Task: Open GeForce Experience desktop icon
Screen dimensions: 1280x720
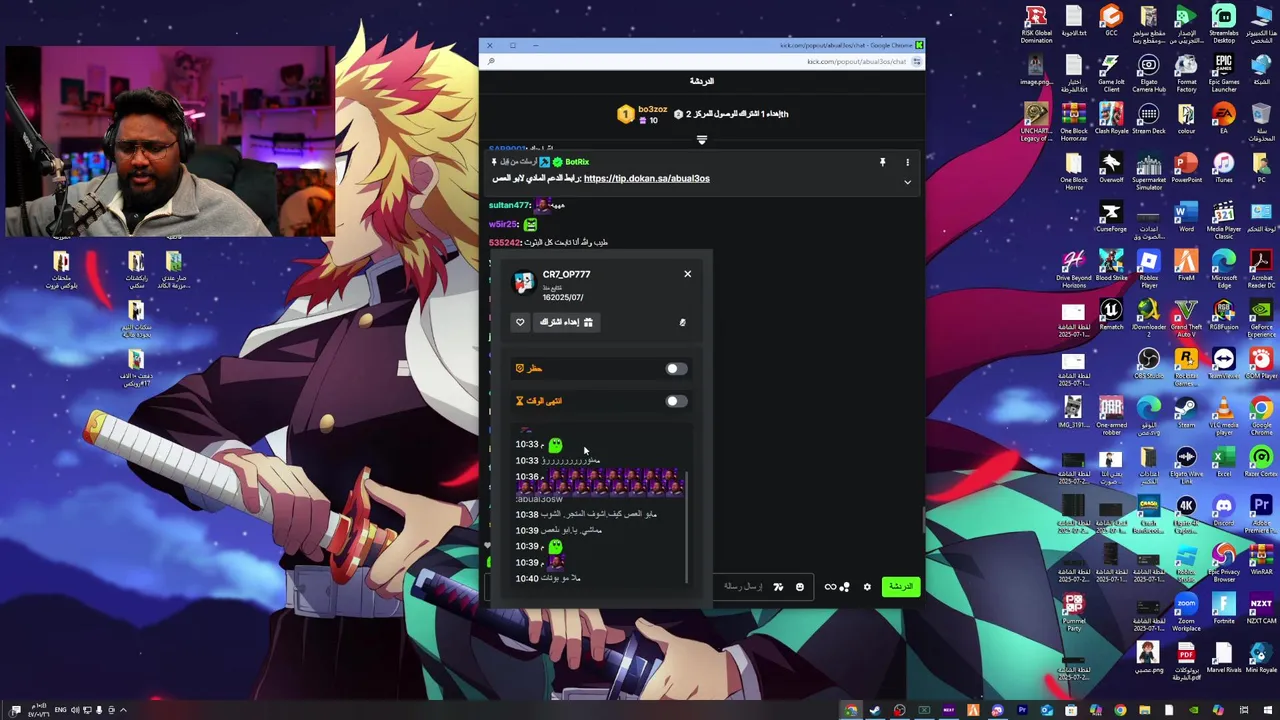Action: click(x=1261, y=318)
